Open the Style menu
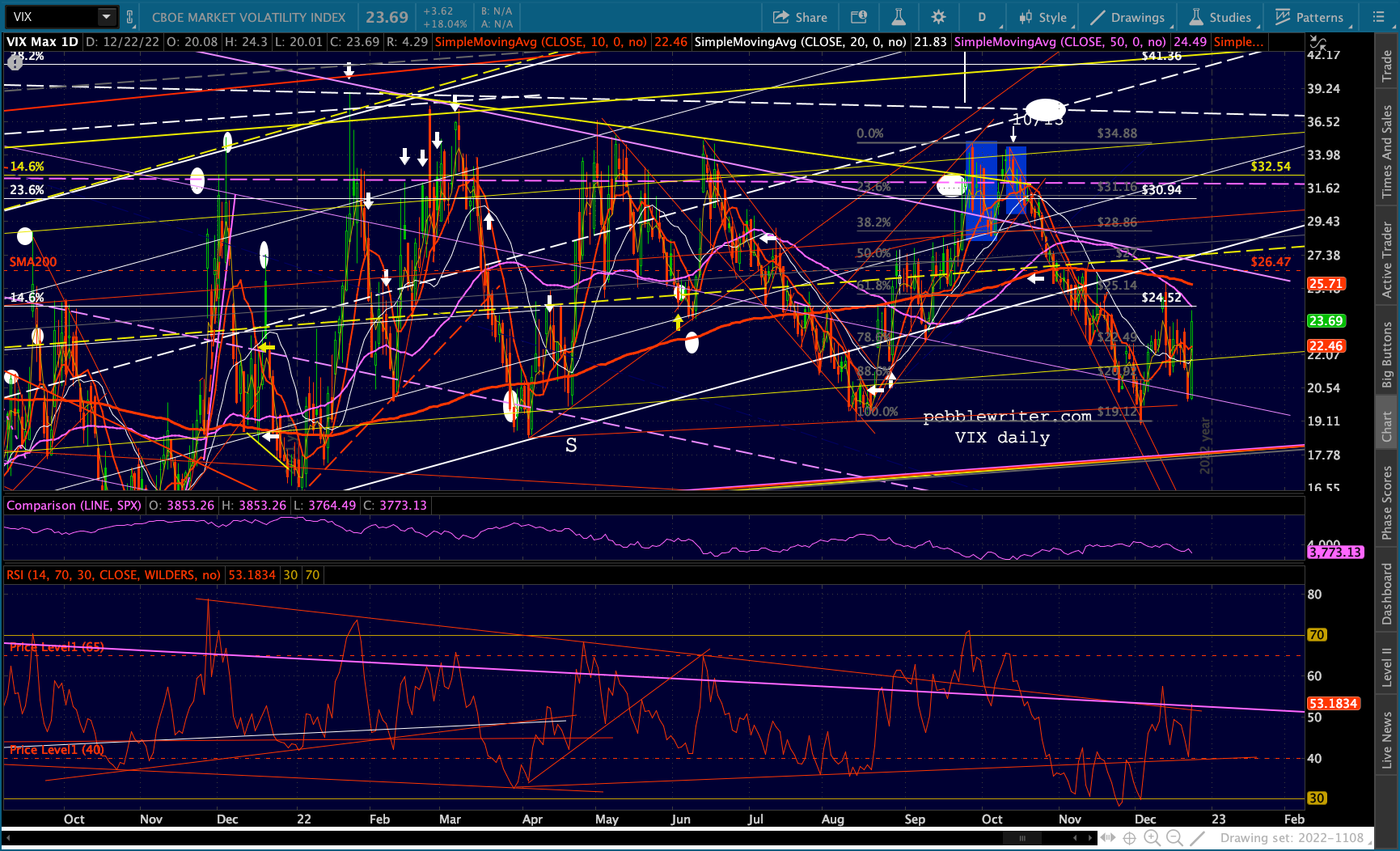Screen dimensions: 1400x851 pos(1043,17)
